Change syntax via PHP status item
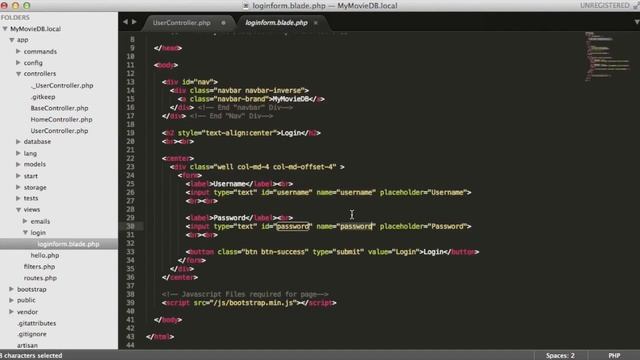Image resolution: width=640 pixels, height=360 pixels. (x=614, y=356)
